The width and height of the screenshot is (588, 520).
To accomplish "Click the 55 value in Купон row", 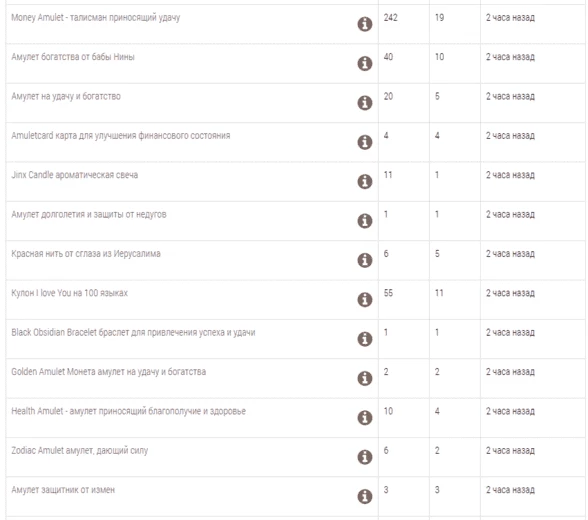I will (x=388, y=293).
